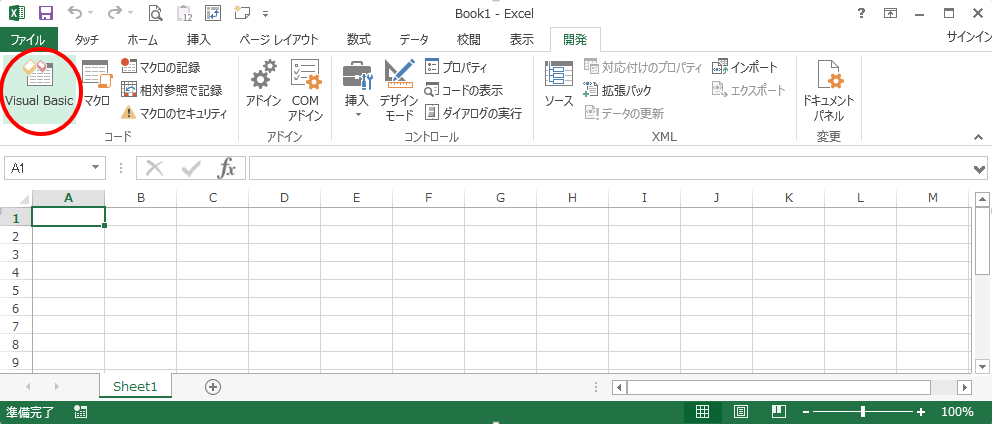992x424 pixels.
Task: Click サインイン link
Action: click(969, 37)
